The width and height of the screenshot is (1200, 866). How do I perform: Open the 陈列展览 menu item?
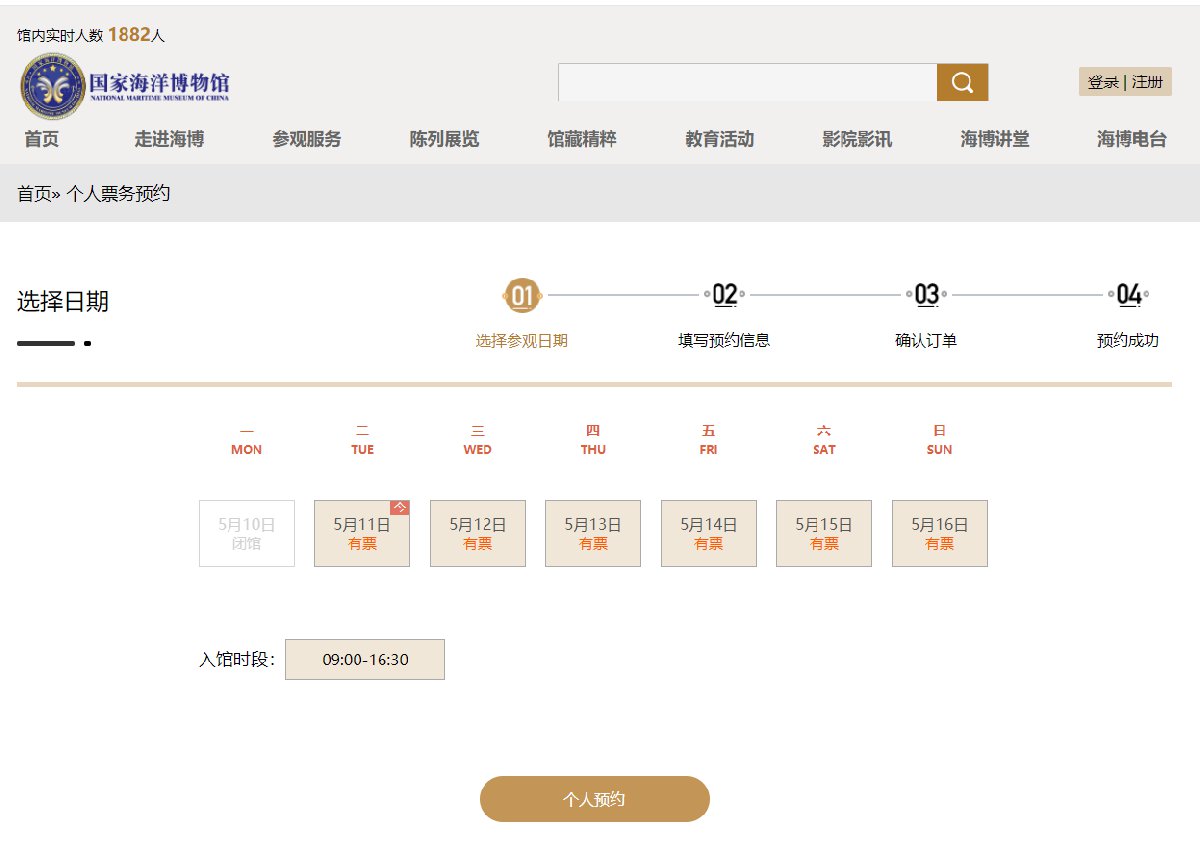pos(444,140)
